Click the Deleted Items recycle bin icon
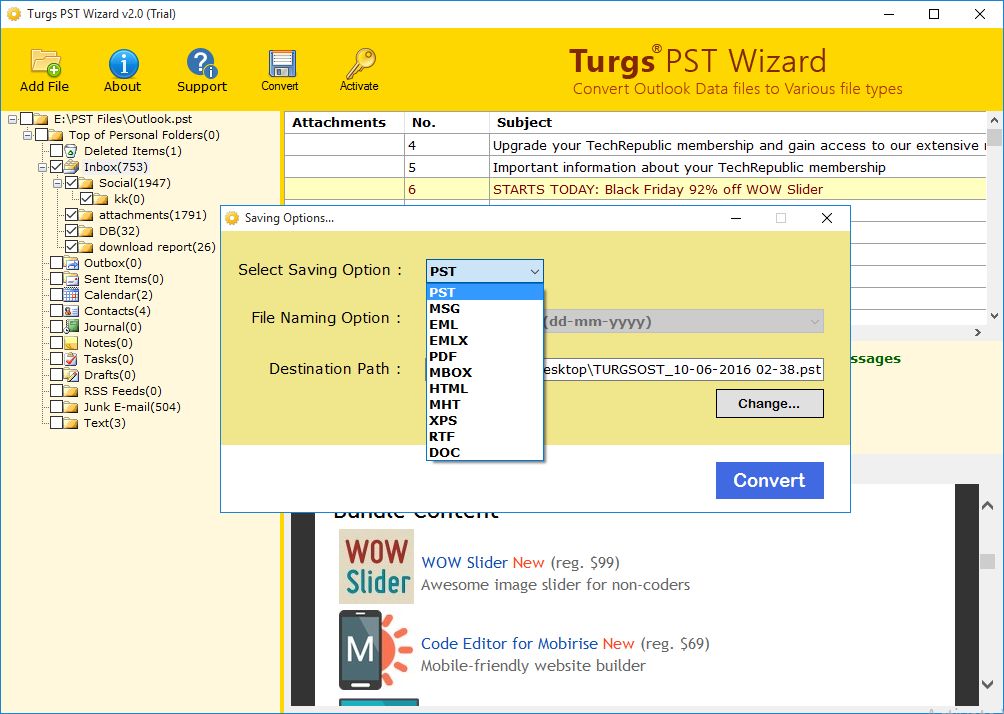The image size is (1004, 714). click(71, 151)
